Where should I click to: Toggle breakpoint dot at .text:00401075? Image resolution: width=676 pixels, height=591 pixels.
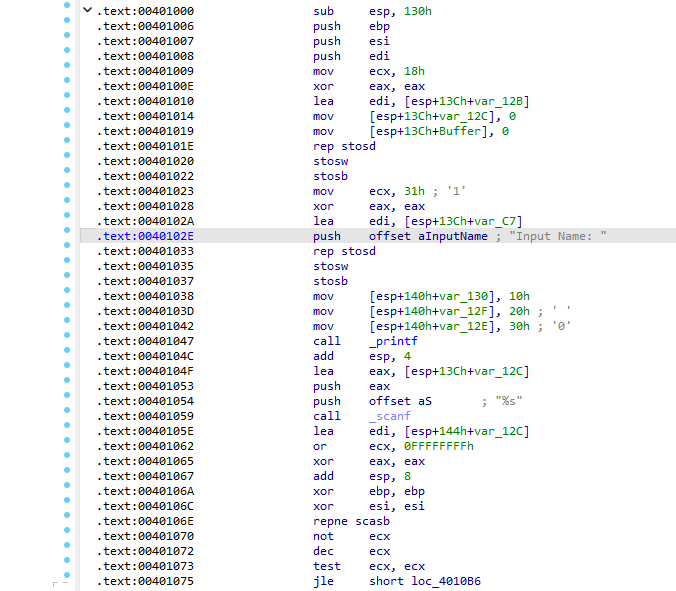67,575
